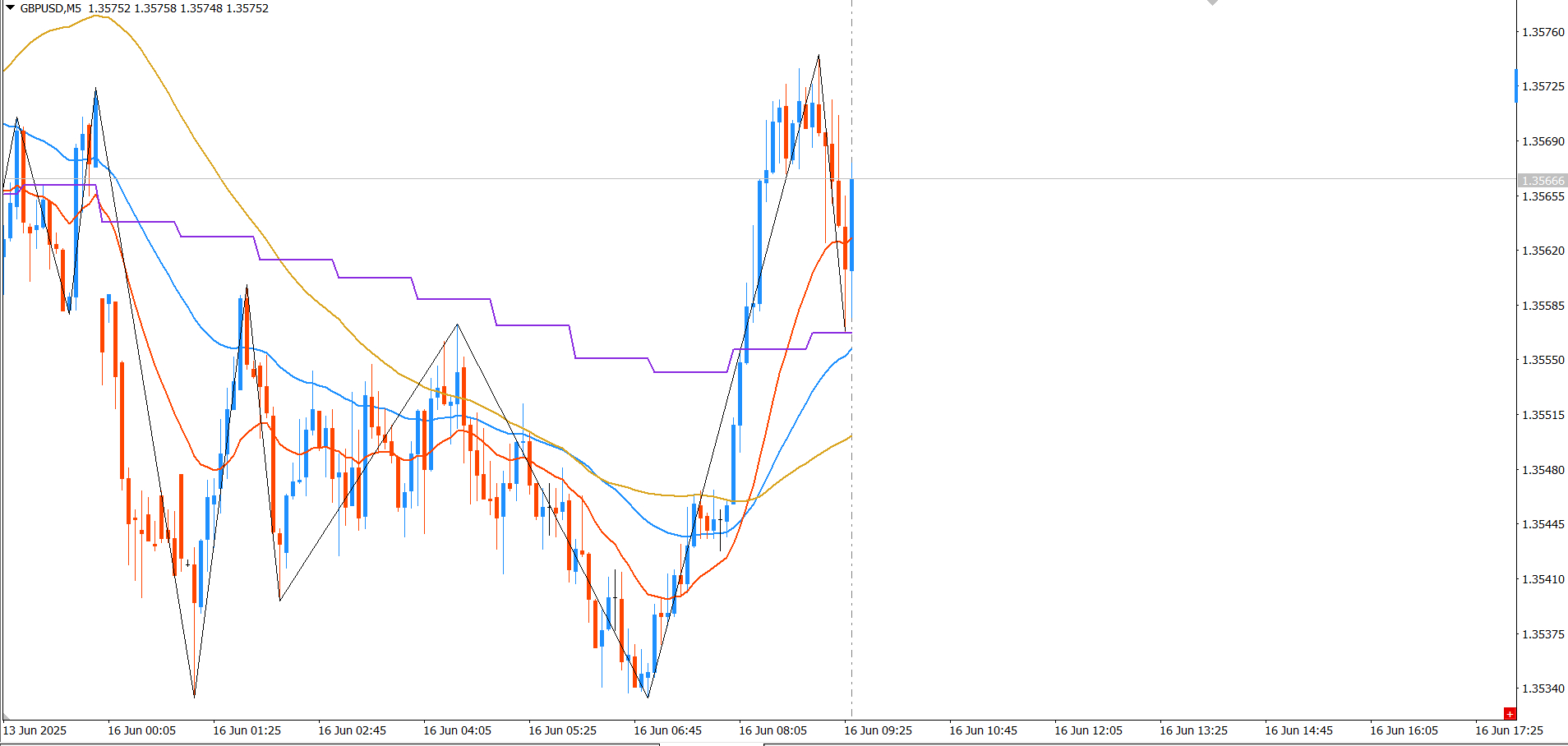Click the GBPUSD,M5 chart title text
The width and height of the screenshot is (1568, 746).
51,8
